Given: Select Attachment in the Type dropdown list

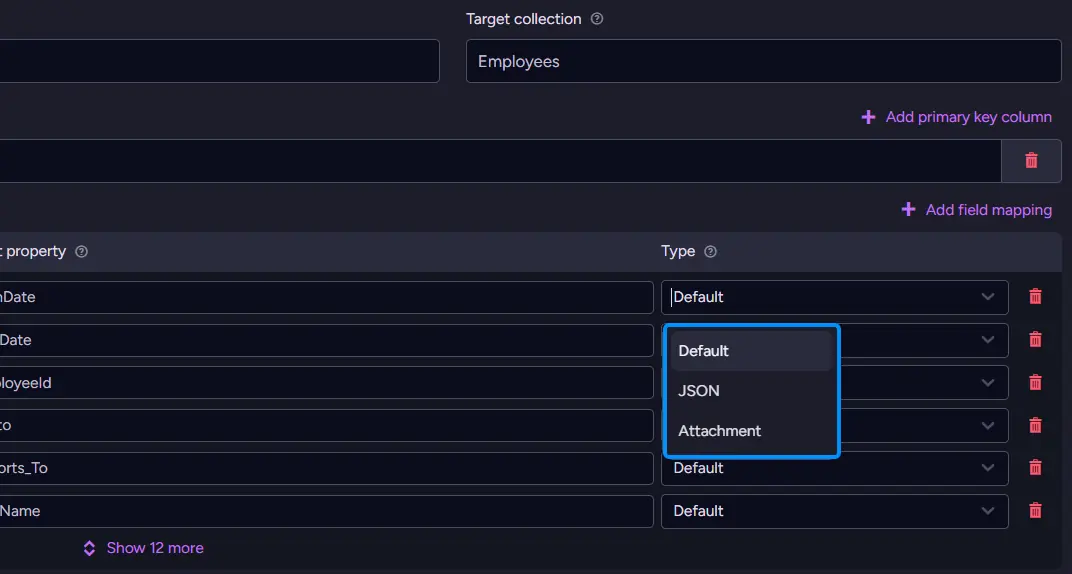Looking at the screenshot, I should [751, 431].
